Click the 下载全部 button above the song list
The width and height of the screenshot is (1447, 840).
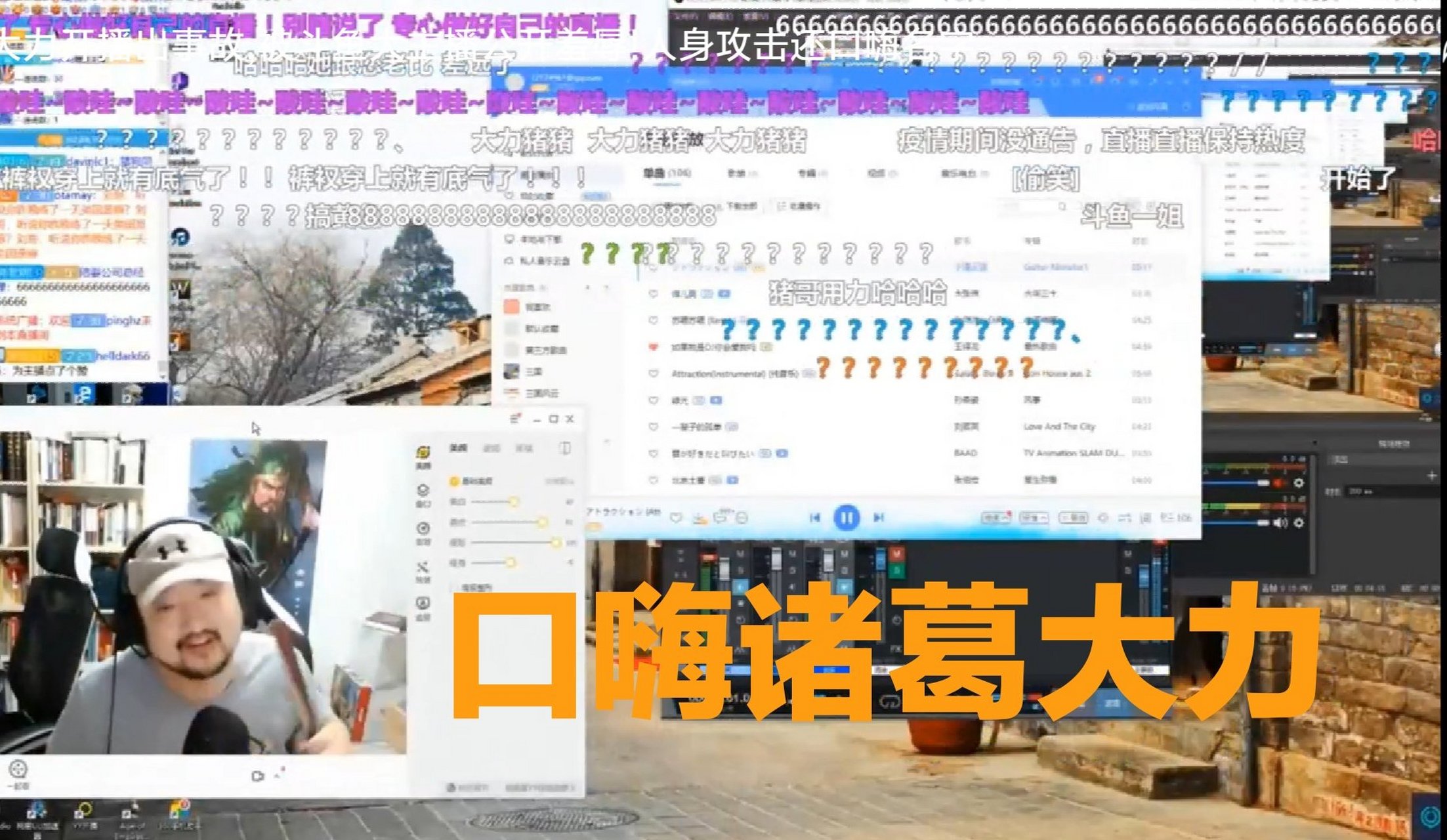736,206
